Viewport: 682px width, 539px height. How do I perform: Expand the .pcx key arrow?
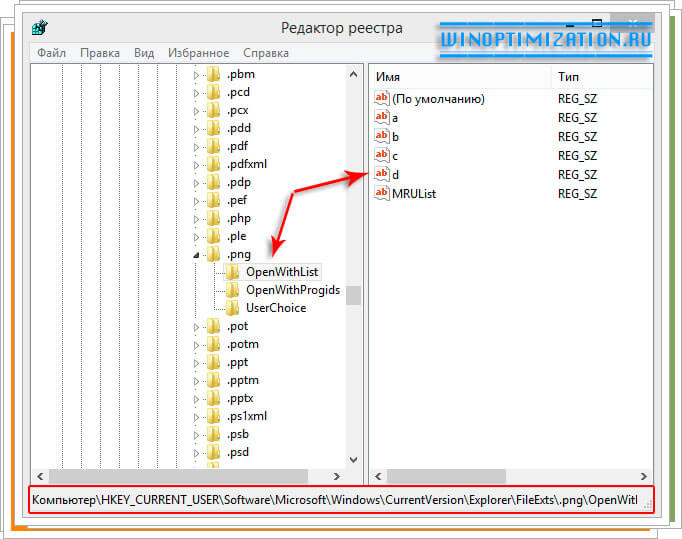(x=196, y=111)
